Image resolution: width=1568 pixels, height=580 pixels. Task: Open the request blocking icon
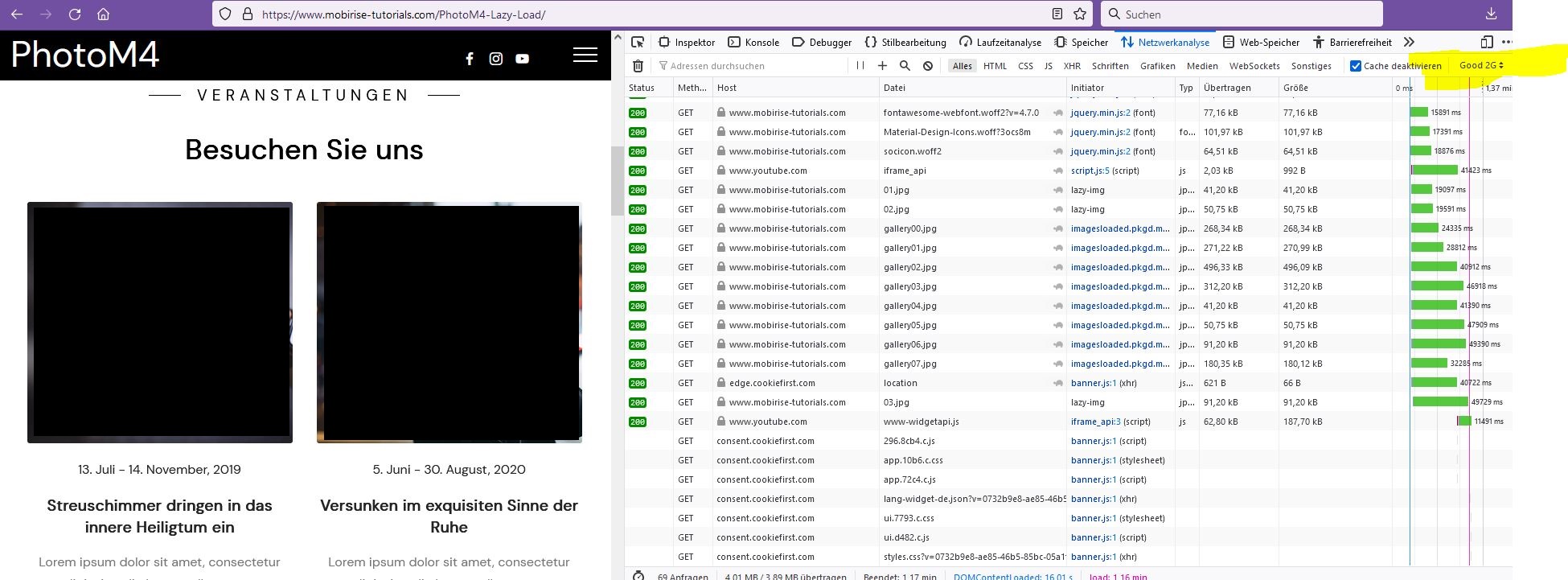point(927,66)
